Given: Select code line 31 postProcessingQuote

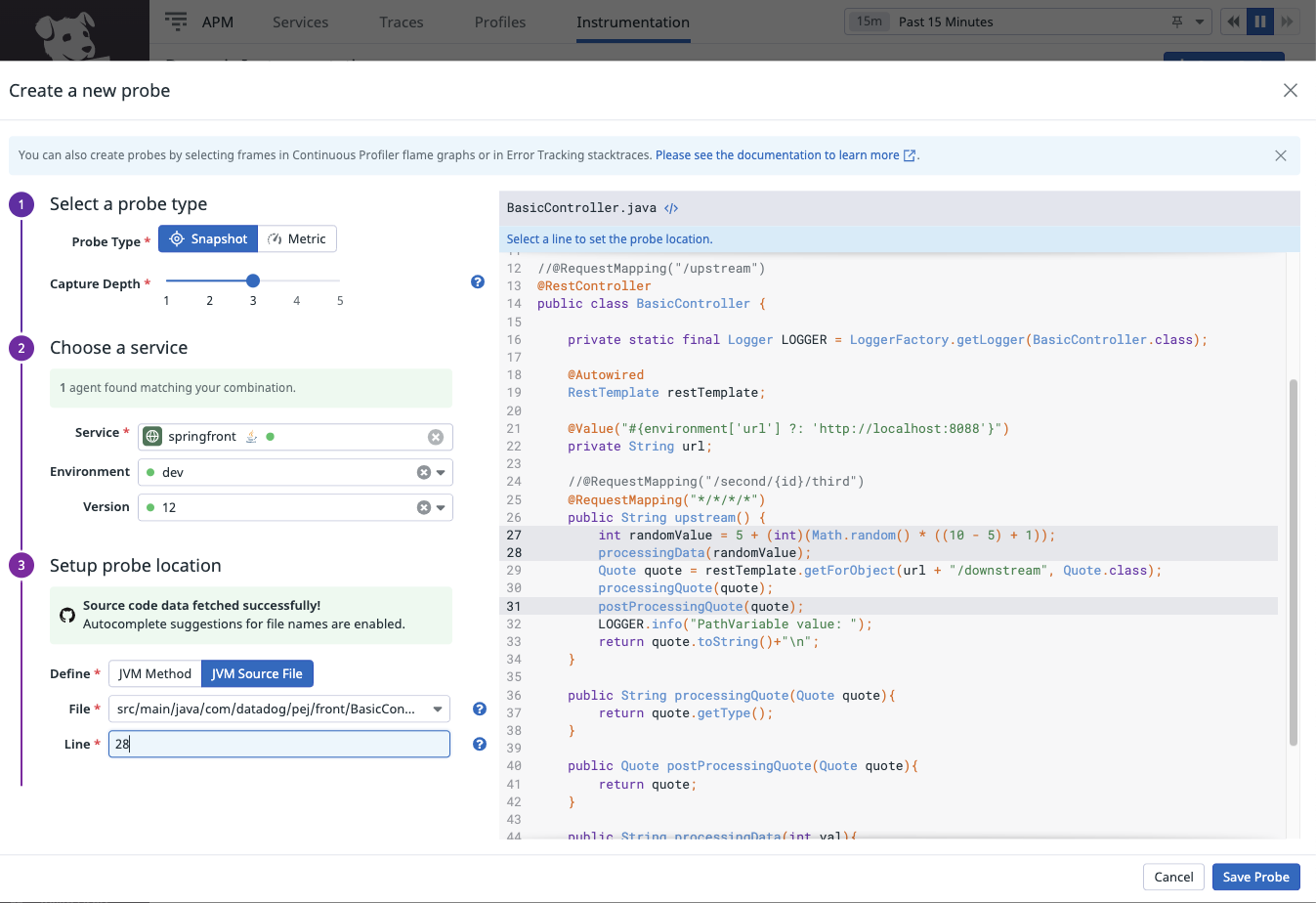Looking at the screenshot, I should coord(888,606).
